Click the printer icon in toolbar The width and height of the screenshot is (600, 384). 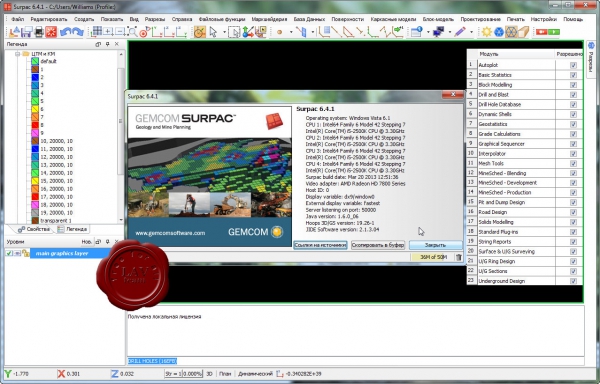point(39,32)
